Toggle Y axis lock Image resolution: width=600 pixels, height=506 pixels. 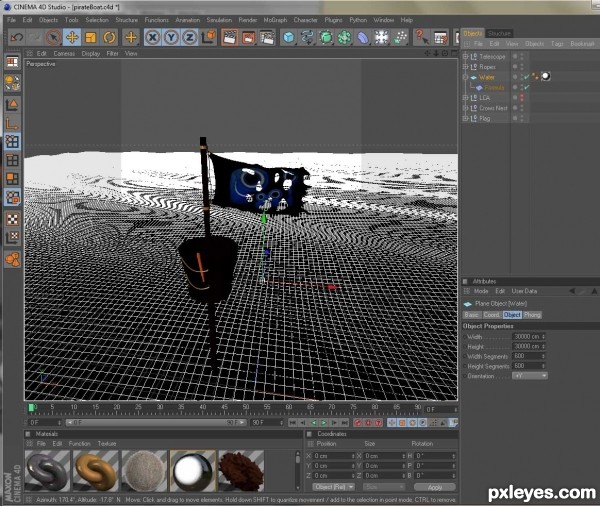point(171,38)
